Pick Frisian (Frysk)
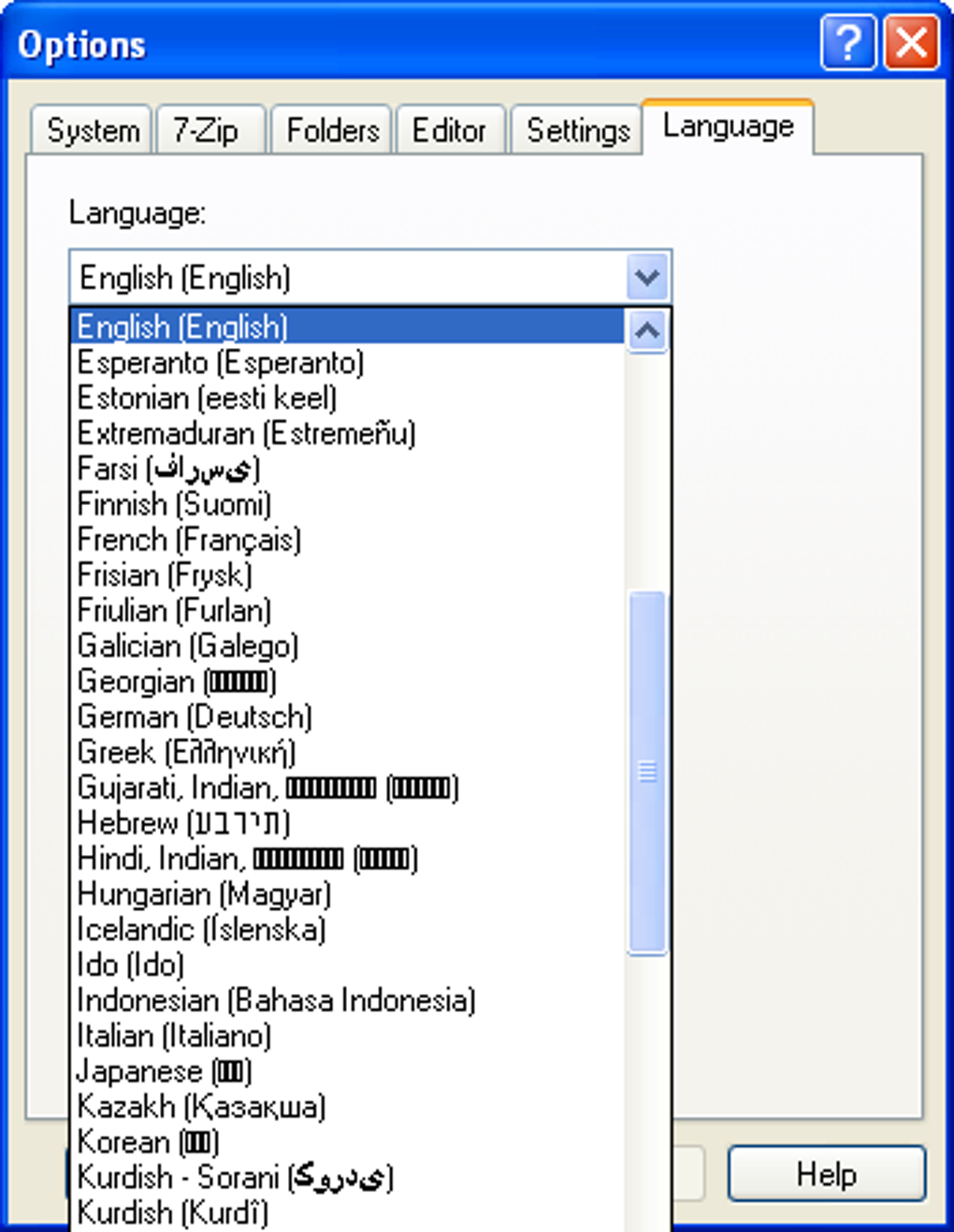Viewport: 954px width, 1232px height. (347, 575)
